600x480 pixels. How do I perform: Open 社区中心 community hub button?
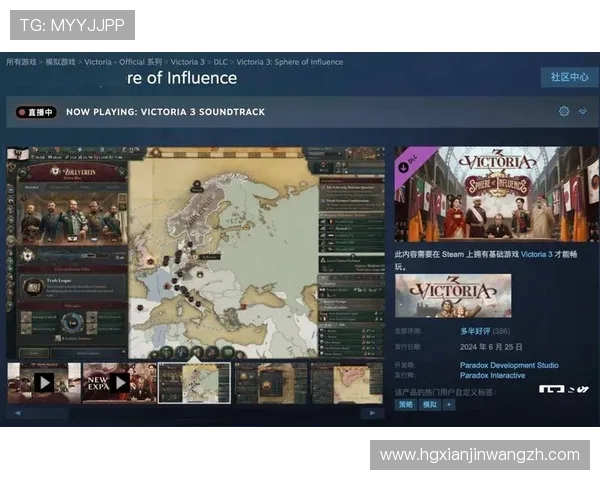coord(570,77)
